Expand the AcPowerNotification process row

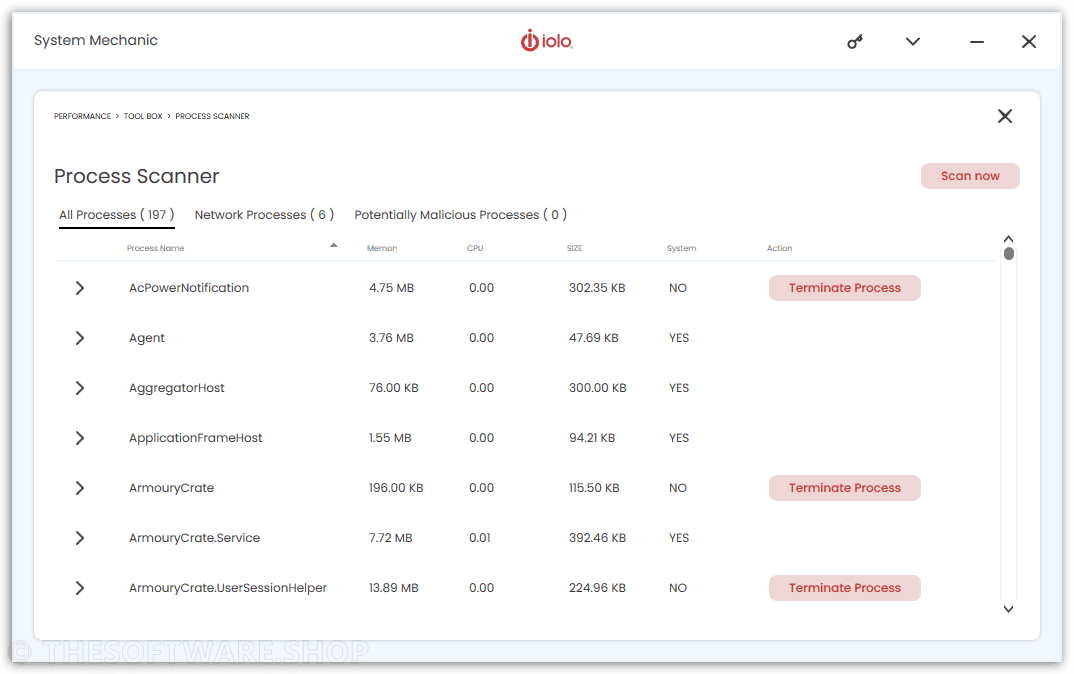coord(79,288)
